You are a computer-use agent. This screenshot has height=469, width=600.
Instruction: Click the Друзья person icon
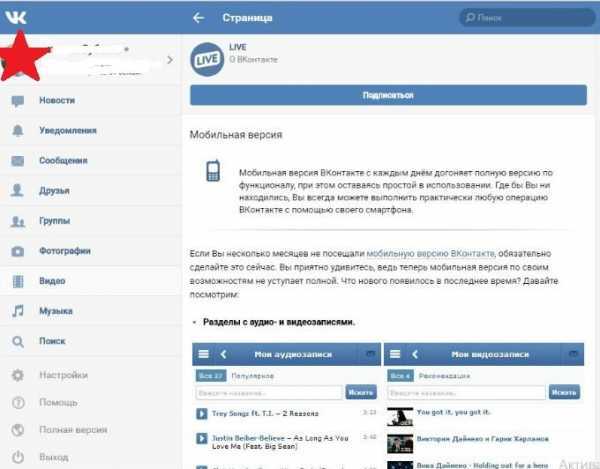pyautogui.click(x=17, y=190)
